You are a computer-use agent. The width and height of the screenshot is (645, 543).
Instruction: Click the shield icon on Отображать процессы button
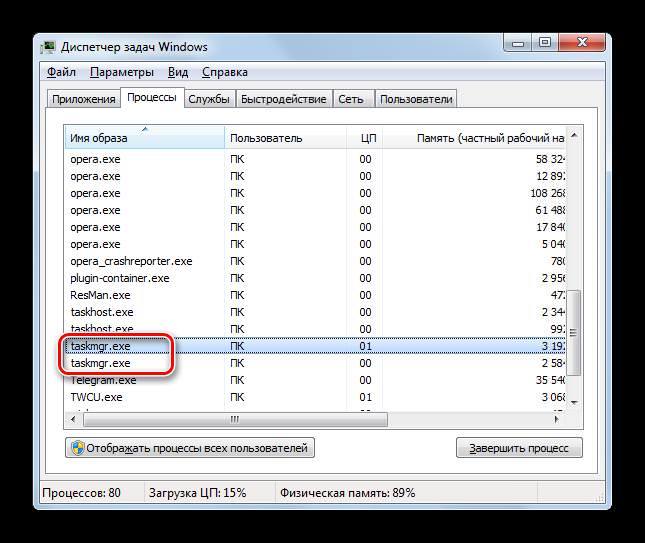click(x=77, y=448)
